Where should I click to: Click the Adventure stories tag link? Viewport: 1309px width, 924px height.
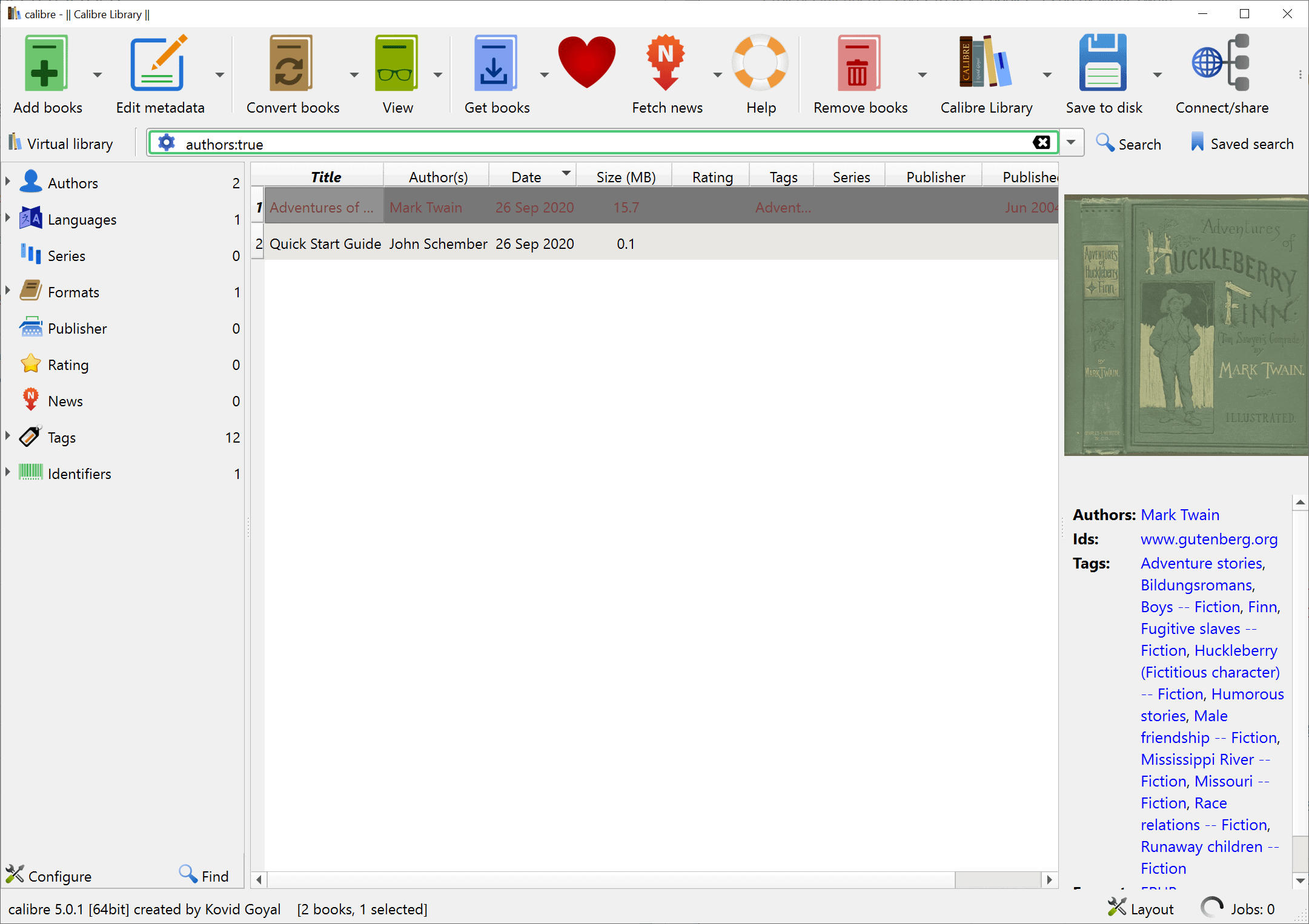[1202, 563]
